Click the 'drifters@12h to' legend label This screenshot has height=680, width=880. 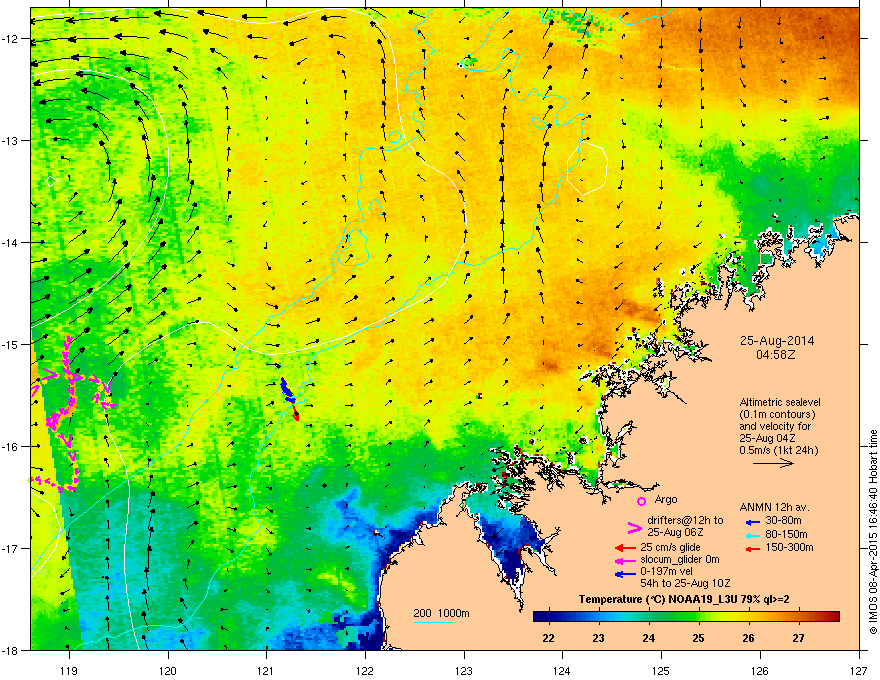pyautogui.click(x=685, y=521)
